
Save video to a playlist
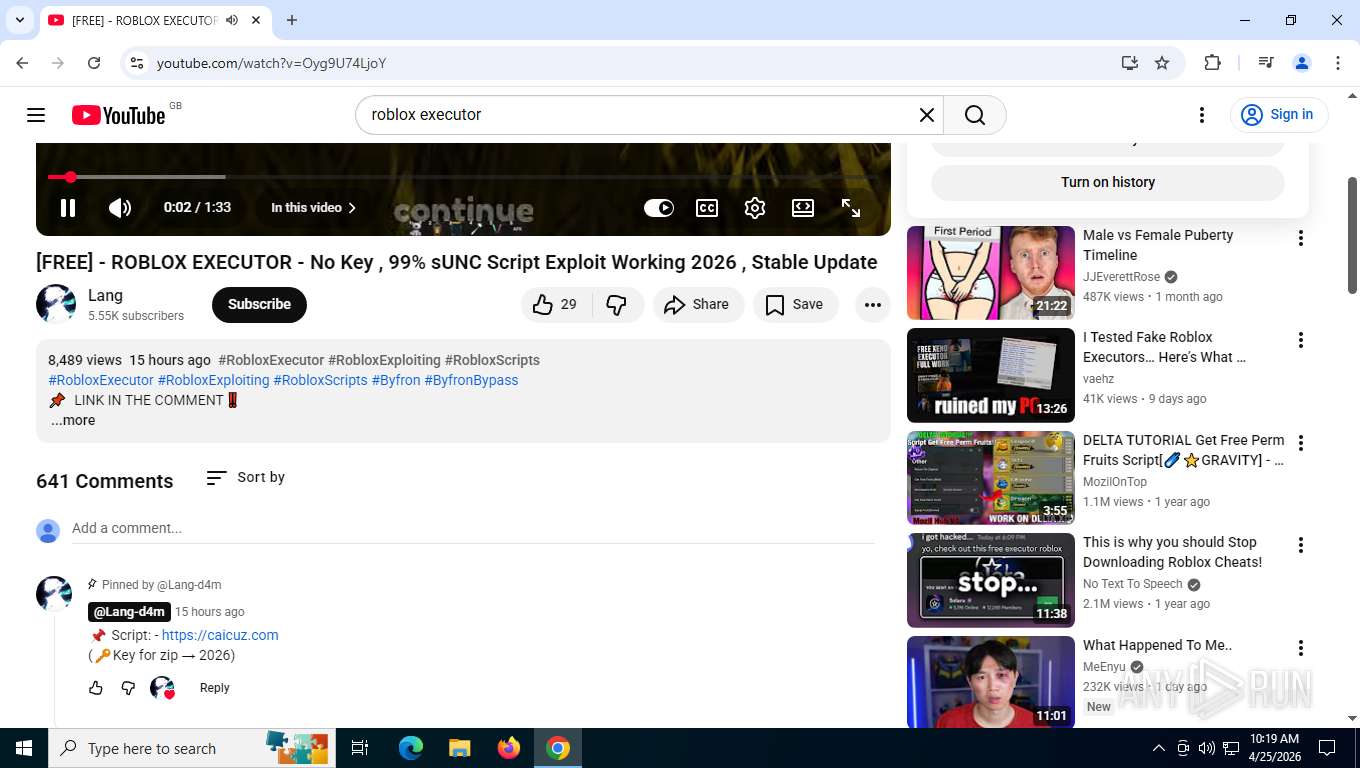pos(795,305)
